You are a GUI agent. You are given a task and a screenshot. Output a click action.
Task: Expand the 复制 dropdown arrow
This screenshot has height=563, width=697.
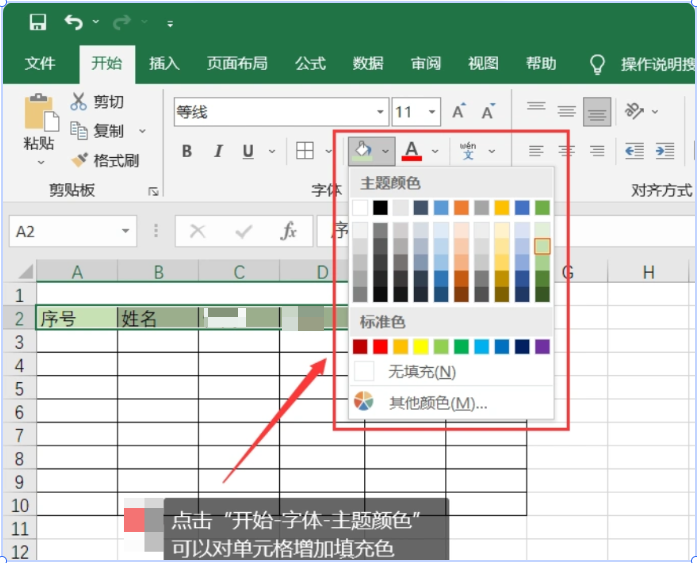pos(142,131)
